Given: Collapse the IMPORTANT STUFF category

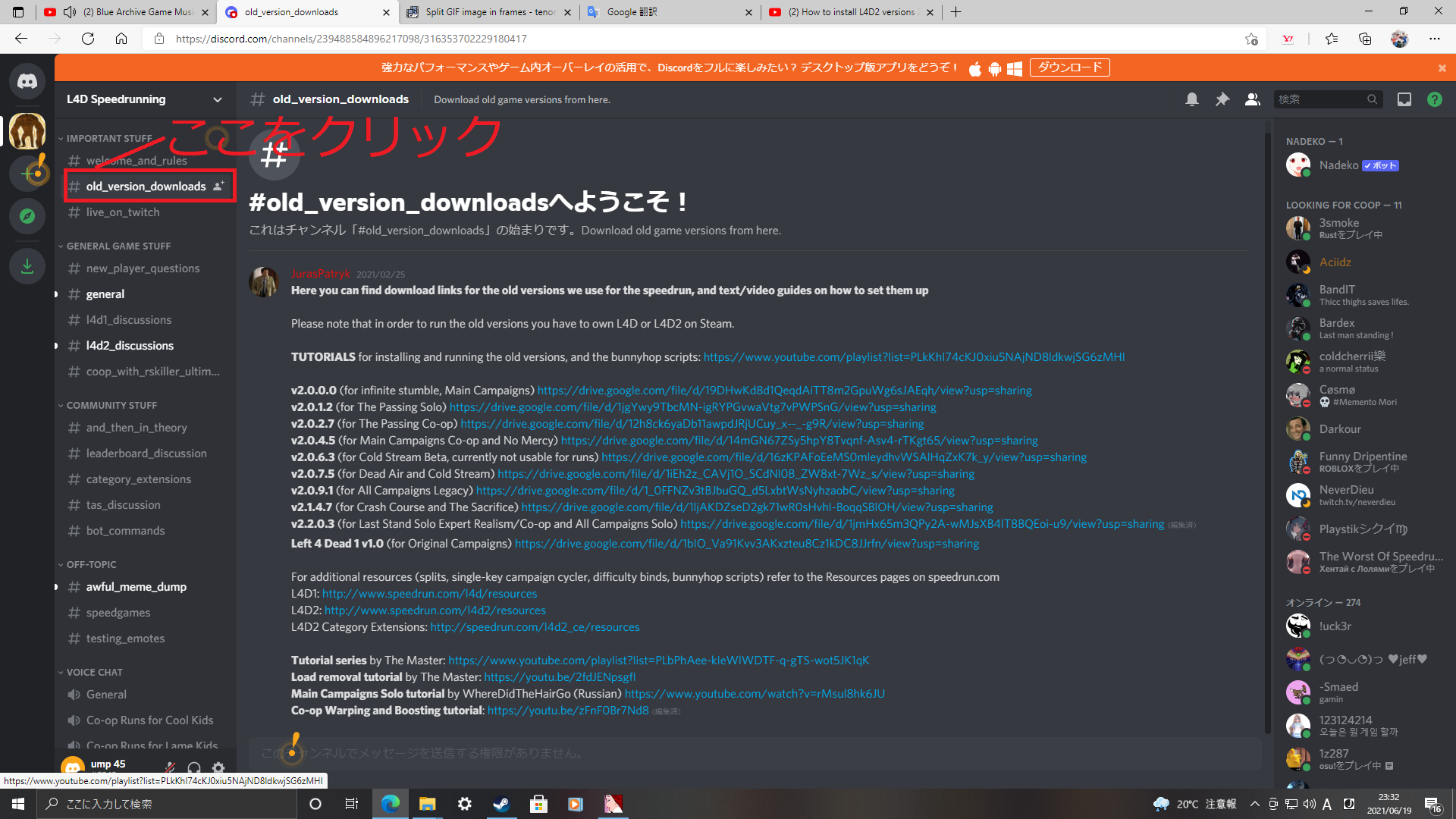Looking at the screenshot, I should coord(108,138).
